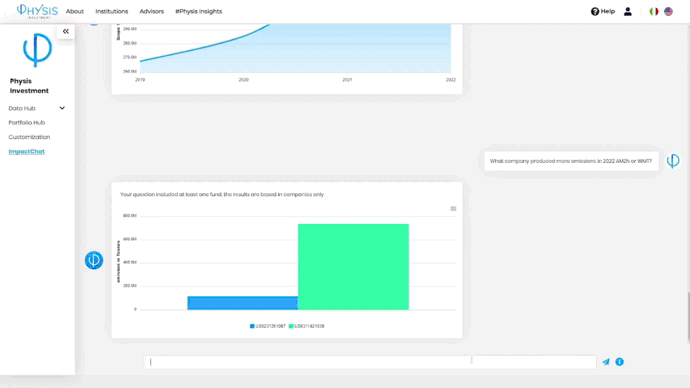The image size is (690, 388).
Task: Click the chat message input field
Action: pos(370,362)
